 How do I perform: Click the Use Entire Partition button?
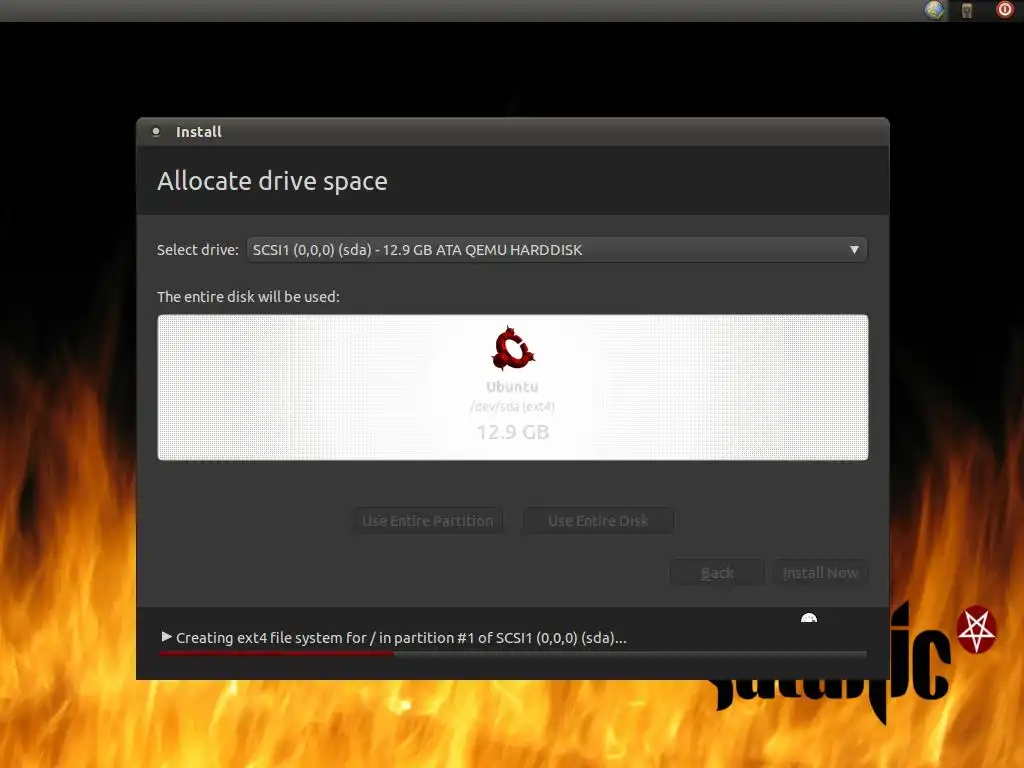[x=428, y=520]
